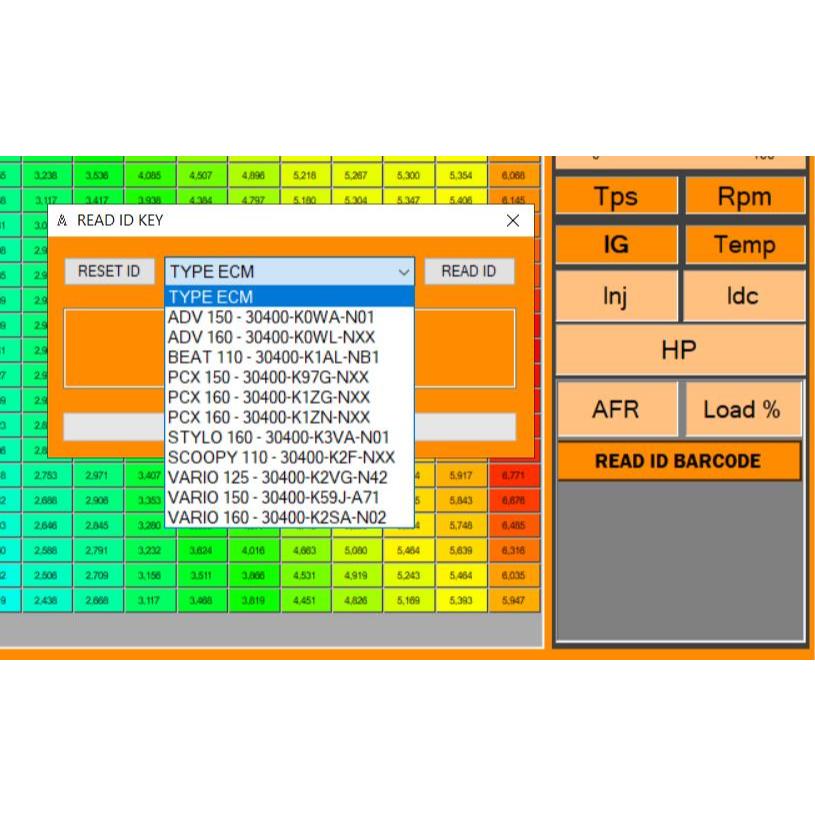Click map cell with value 4,919
815x815 pixels.
(357, 575)
